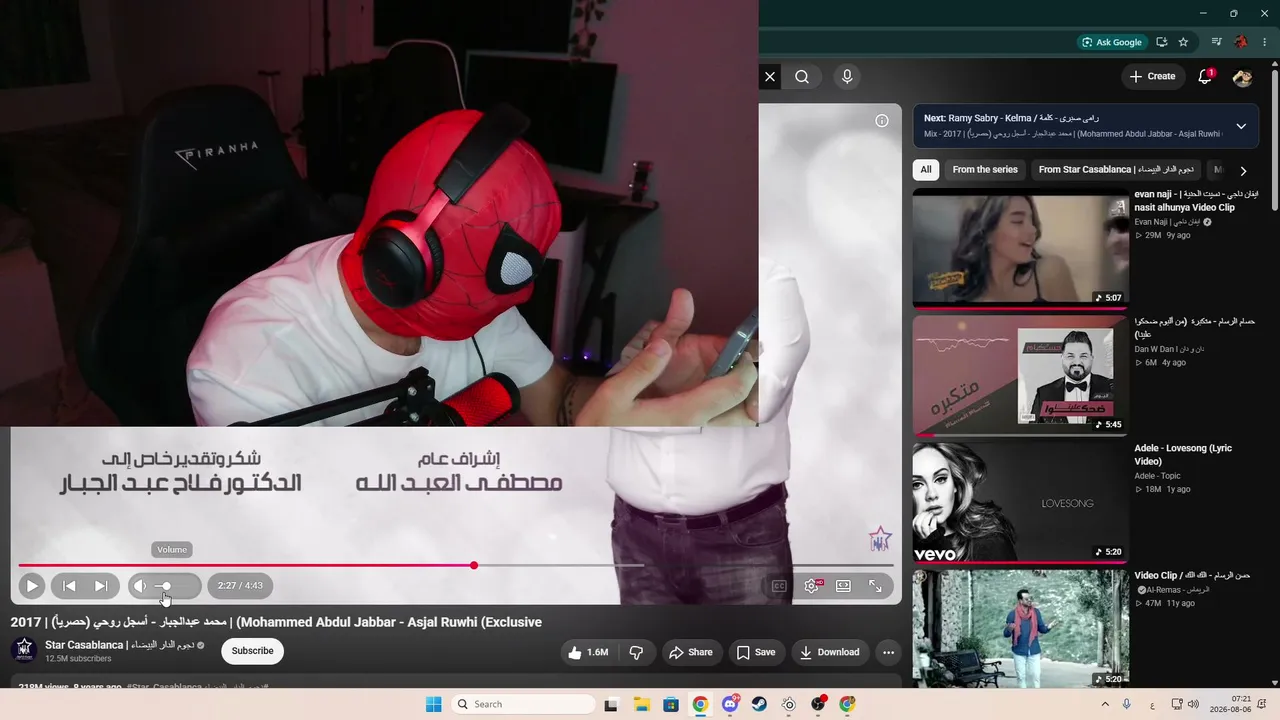This screenshot has width=1280, height=720.
Task: Toggle subtitles with the CC button
Action: point(780,586)
